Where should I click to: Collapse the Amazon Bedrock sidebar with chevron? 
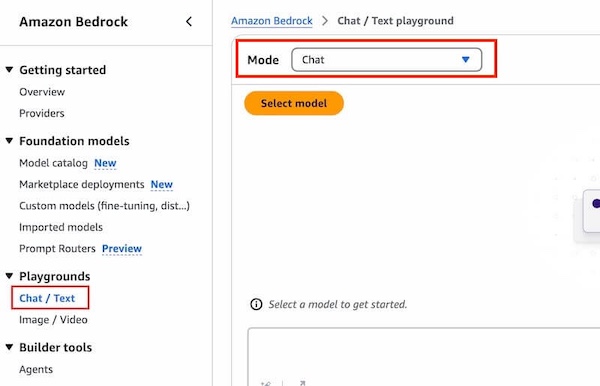point(189,22)
